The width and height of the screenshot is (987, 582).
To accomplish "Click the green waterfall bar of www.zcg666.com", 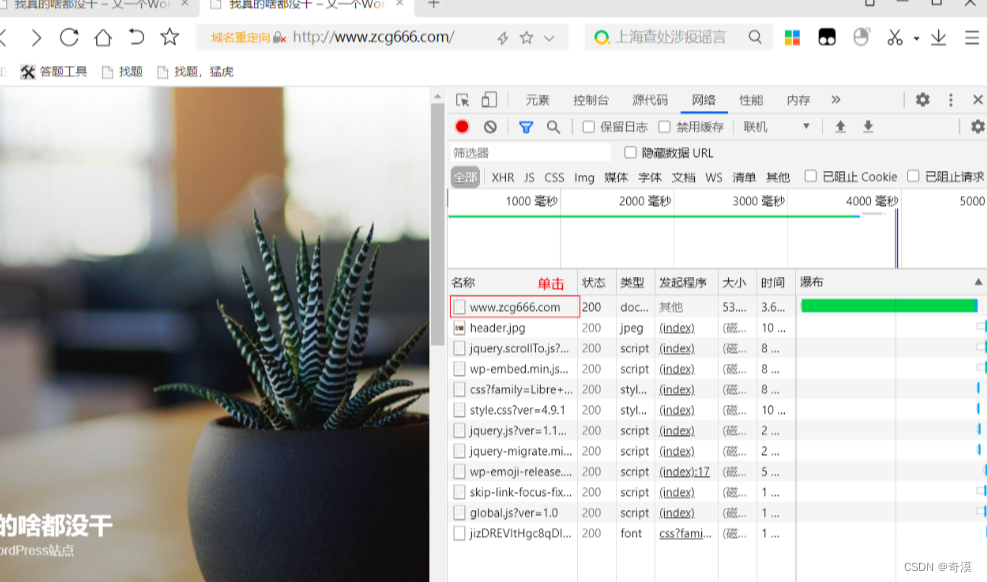I will pos(889,306).
